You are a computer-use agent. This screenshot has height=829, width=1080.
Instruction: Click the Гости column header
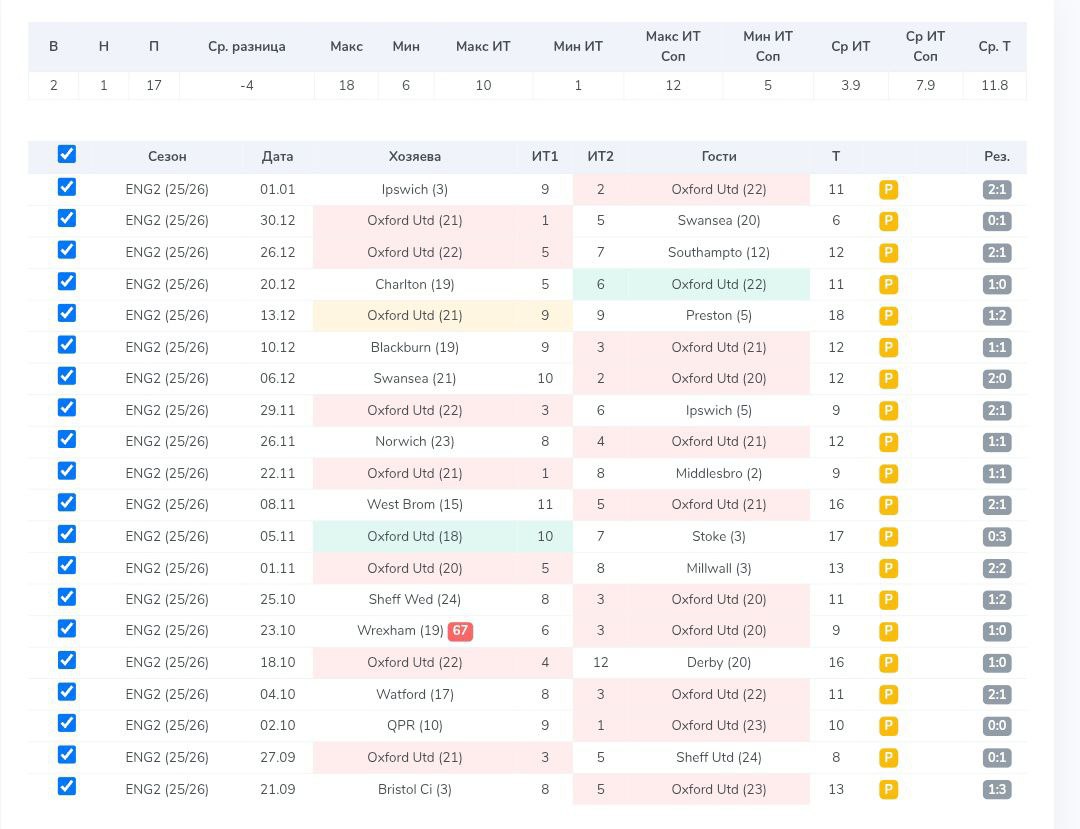[x=718, y=156]
